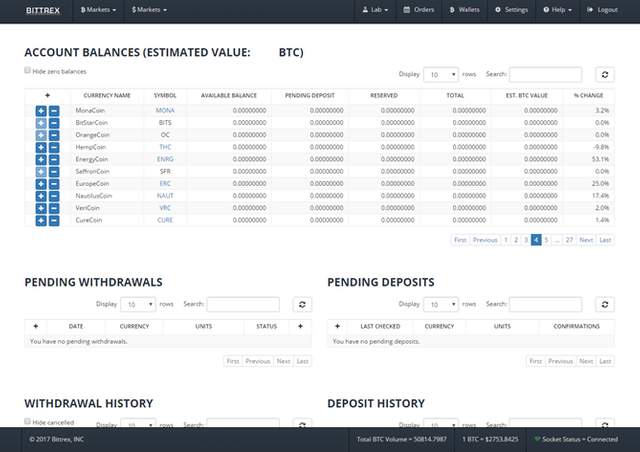The height and width of the screenshot is (452, 640).
Task: Click the withdraw minus icon for CureCoin
Action: (54, 221)
